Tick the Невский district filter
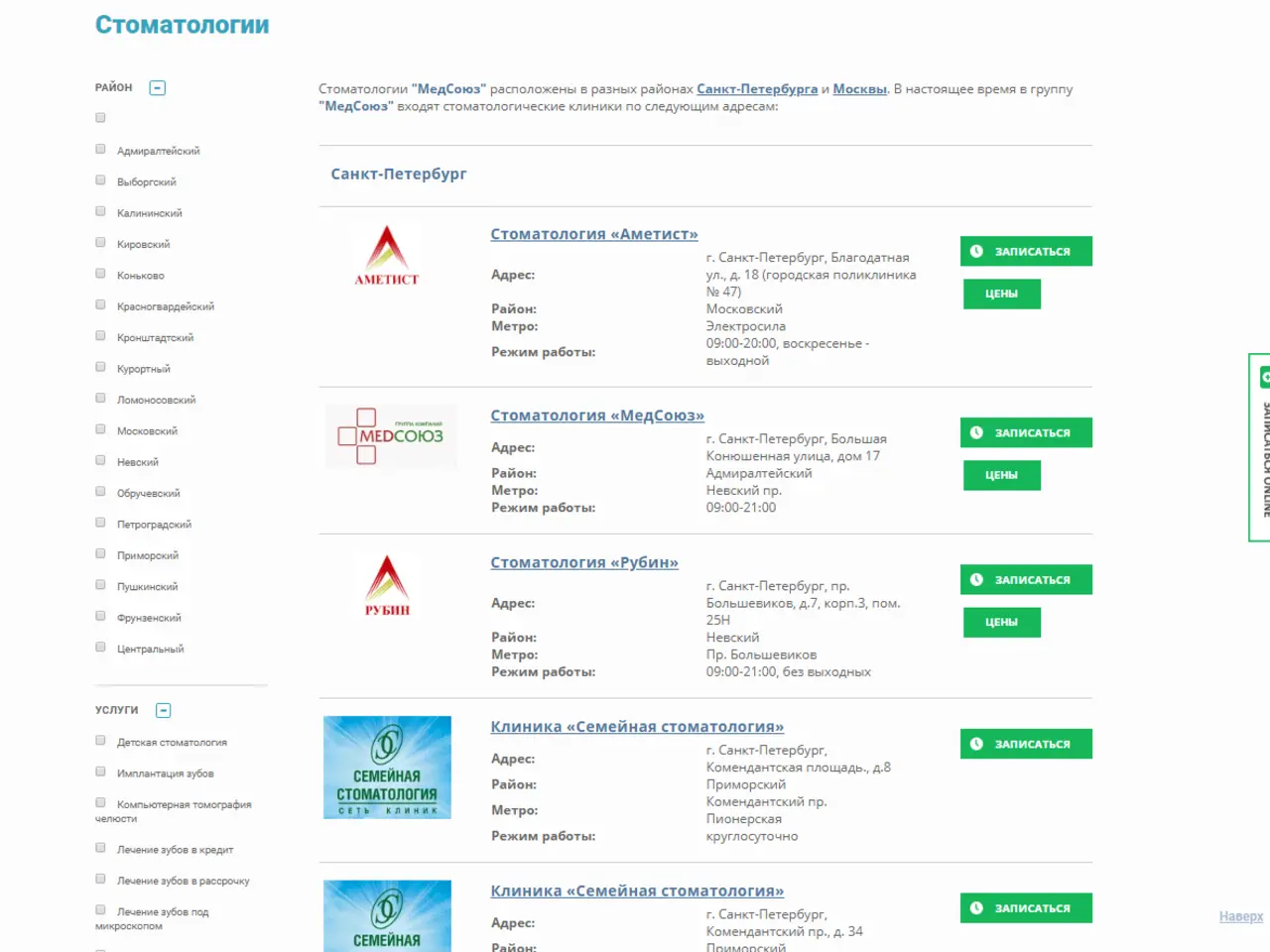The height and width of the screenshot is (952, 1270). [x=100, y=460]
